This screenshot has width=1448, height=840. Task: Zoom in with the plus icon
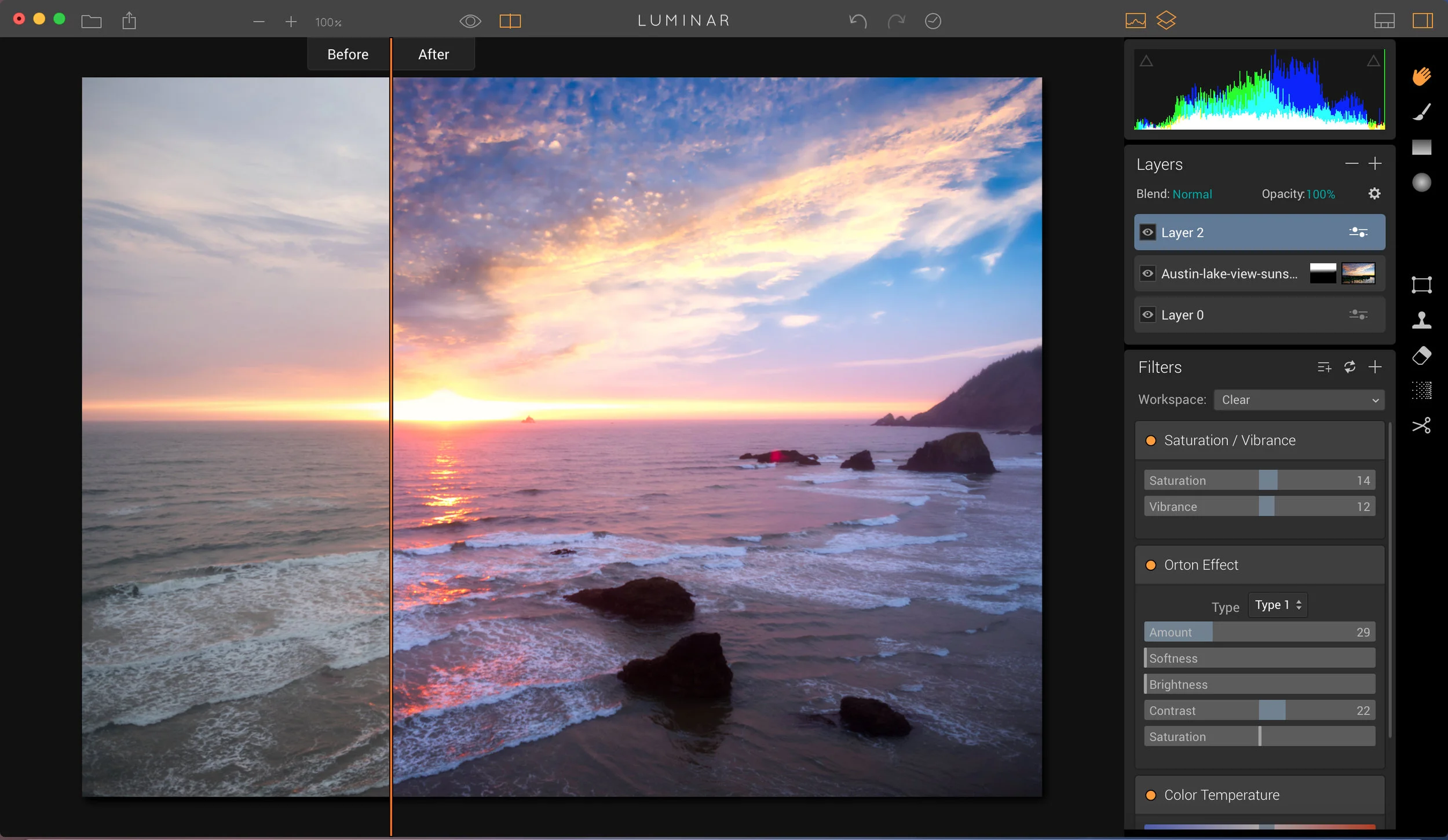pyautogui.click(x=291, y=22)
